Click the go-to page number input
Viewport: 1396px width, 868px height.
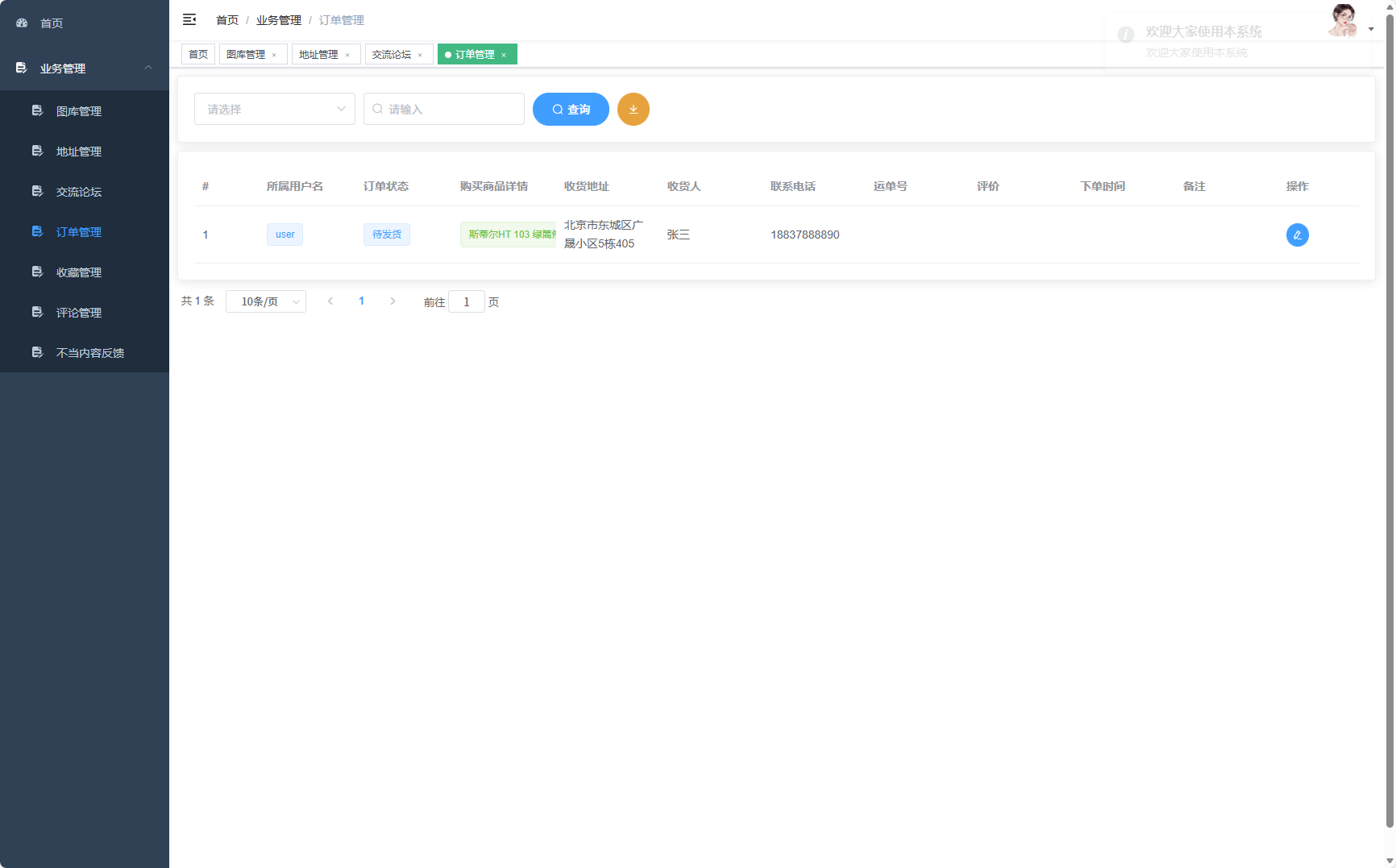(466, 302)
